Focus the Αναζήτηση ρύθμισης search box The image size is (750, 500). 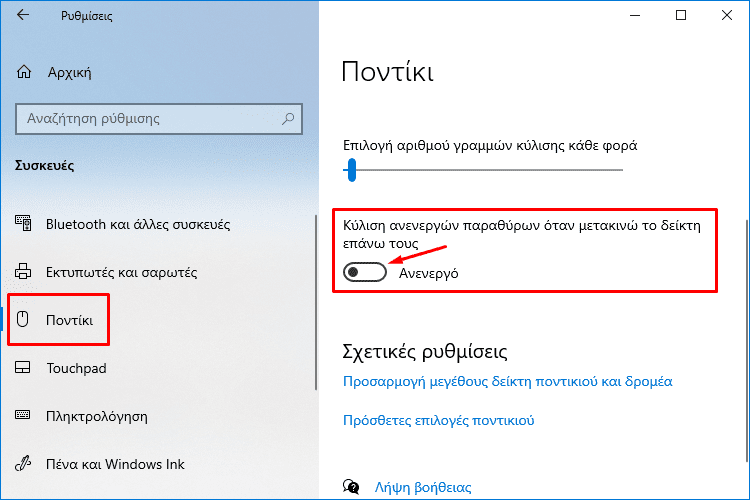tap(159, 119)
